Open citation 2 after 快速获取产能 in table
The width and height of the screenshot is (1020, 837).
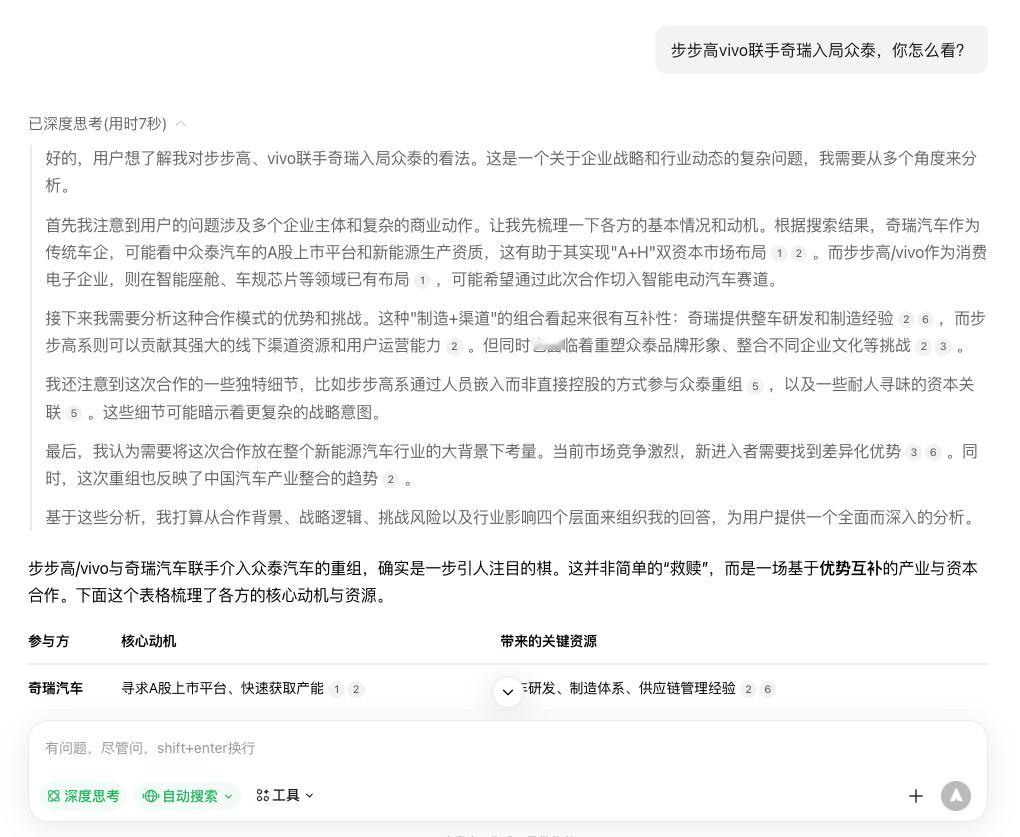(356, 689)
